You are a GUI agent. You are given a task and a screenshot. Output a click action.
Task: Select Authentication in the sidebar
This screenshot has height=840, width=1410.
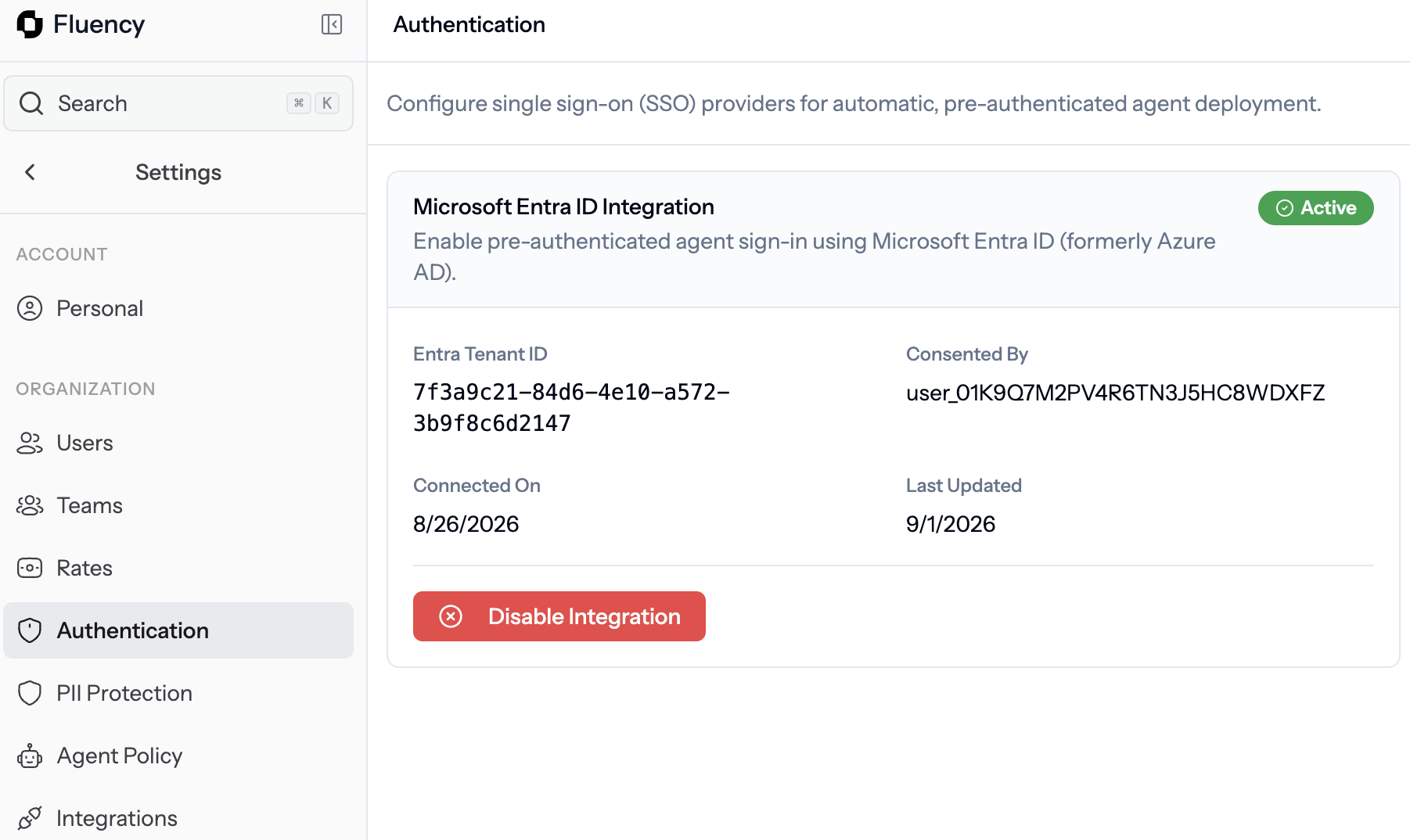[x=178, y=630]
